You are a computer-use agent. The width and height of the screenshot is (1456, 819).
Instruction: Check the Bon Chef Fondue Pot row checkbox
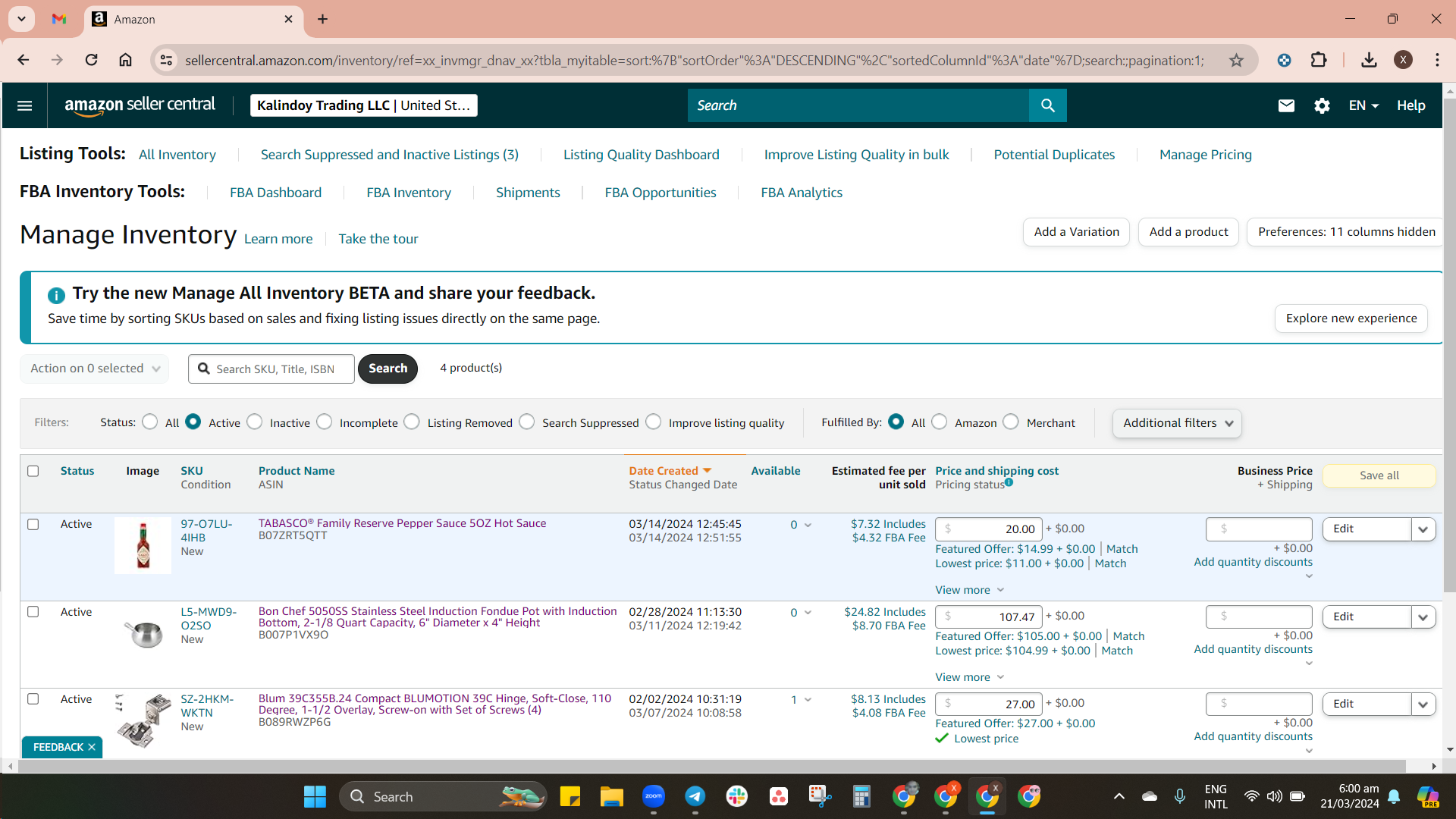tap(33, 611)
